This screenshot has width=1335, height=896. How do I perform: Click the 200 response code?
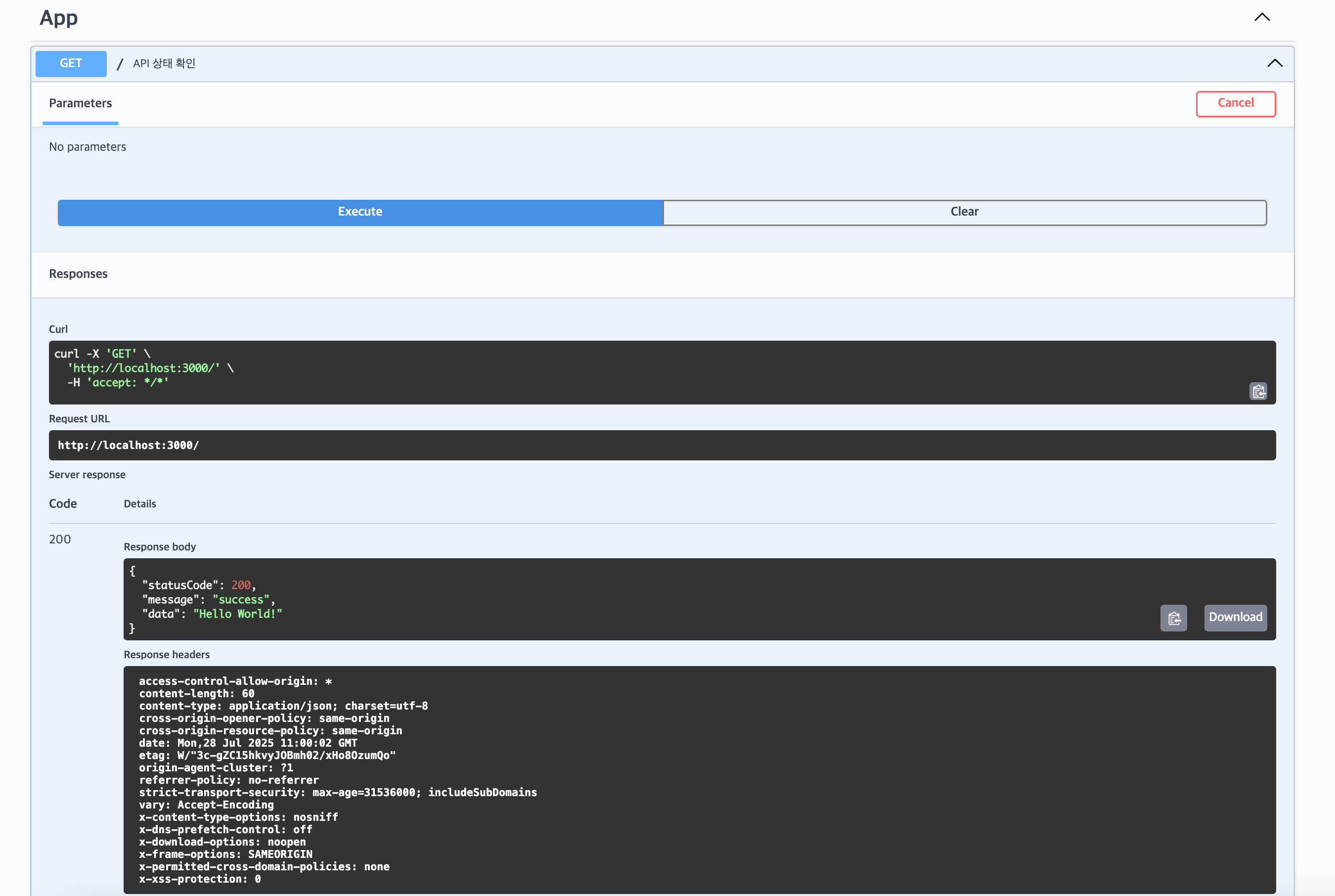pos(60,539)
